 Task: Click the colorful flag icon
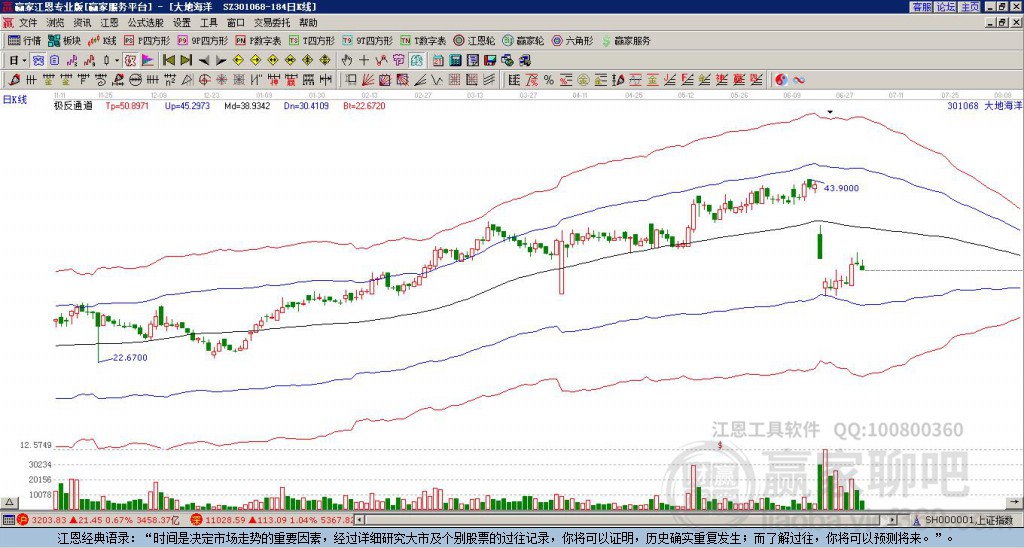(148, 61)
